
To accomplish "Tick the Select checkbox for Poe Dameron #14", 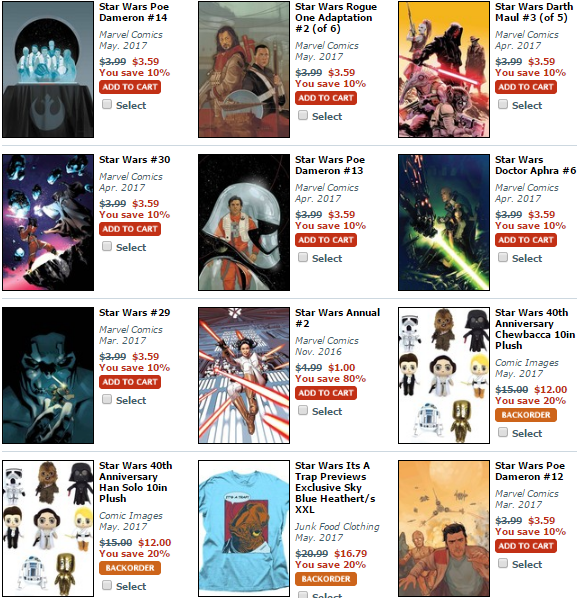I will 107,104.
